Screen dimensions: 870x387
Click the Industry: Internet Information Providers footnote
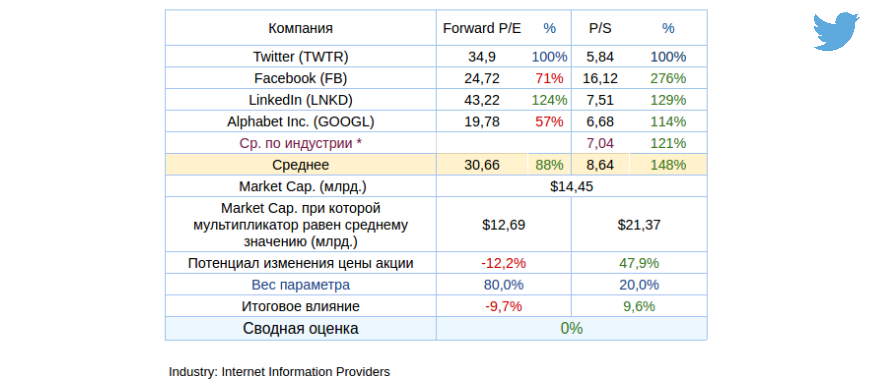click(280, 372)
